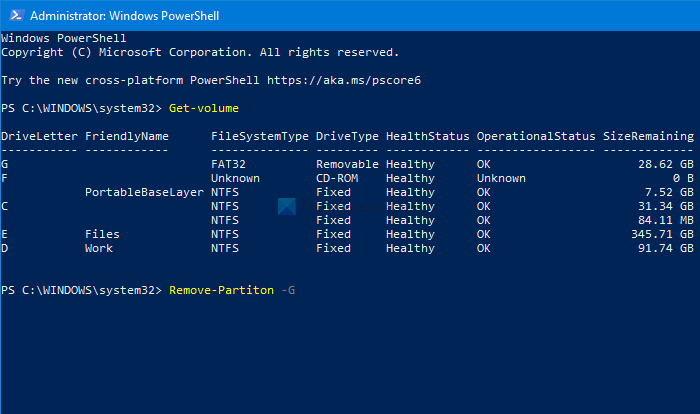Click the Work volume name for drive D

click(99, 248)
